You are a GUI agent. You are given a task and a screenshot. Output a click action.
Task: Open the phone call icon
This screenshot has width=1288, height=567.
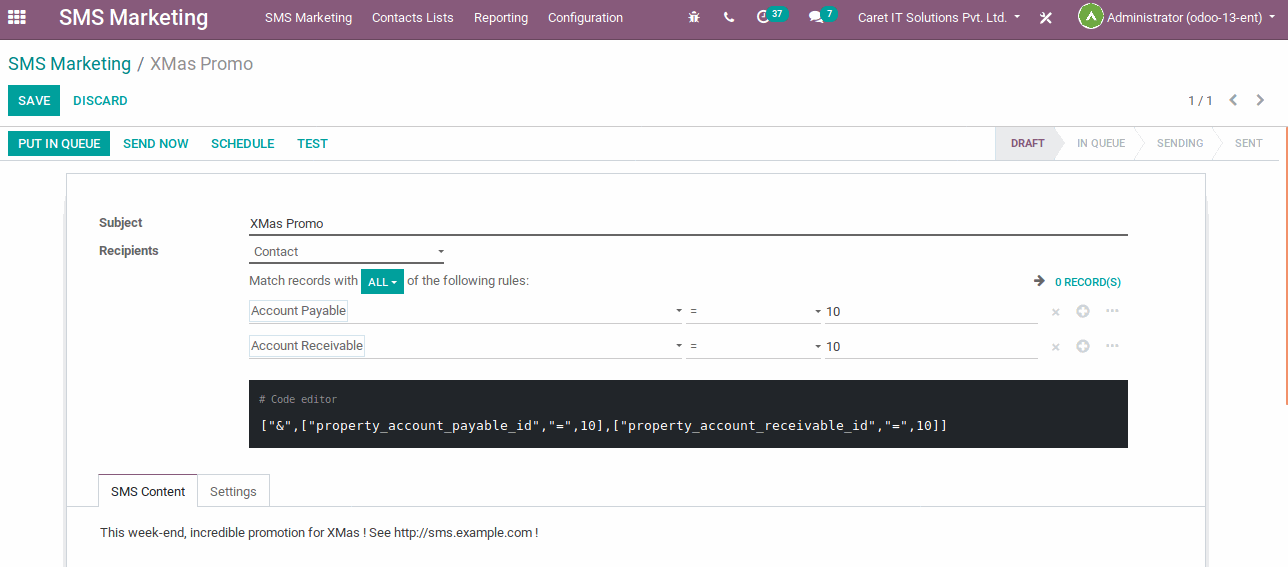coord(728,17)
